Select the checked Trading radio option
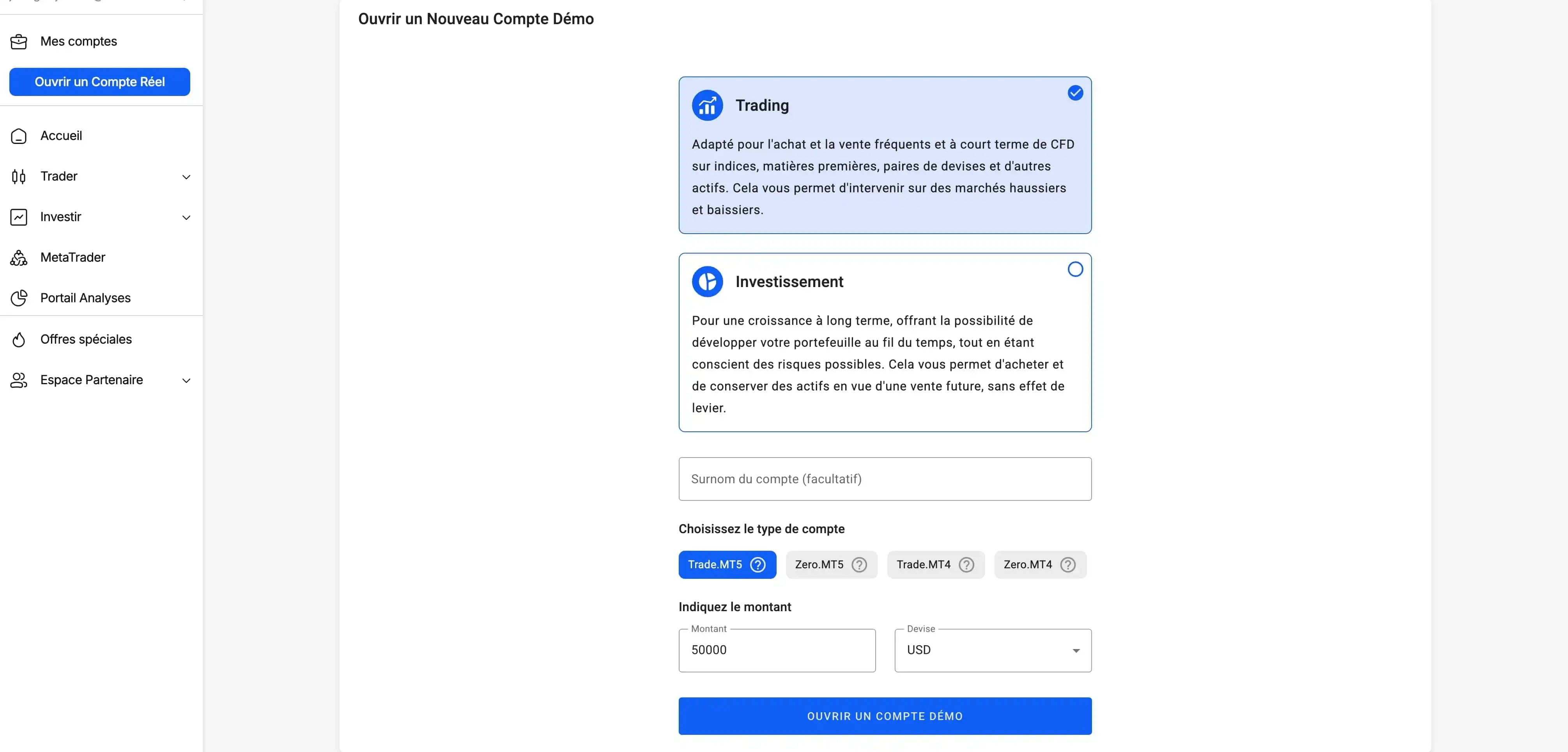The width and height of the screenshot is (1568, 752). coord(1076,92)
